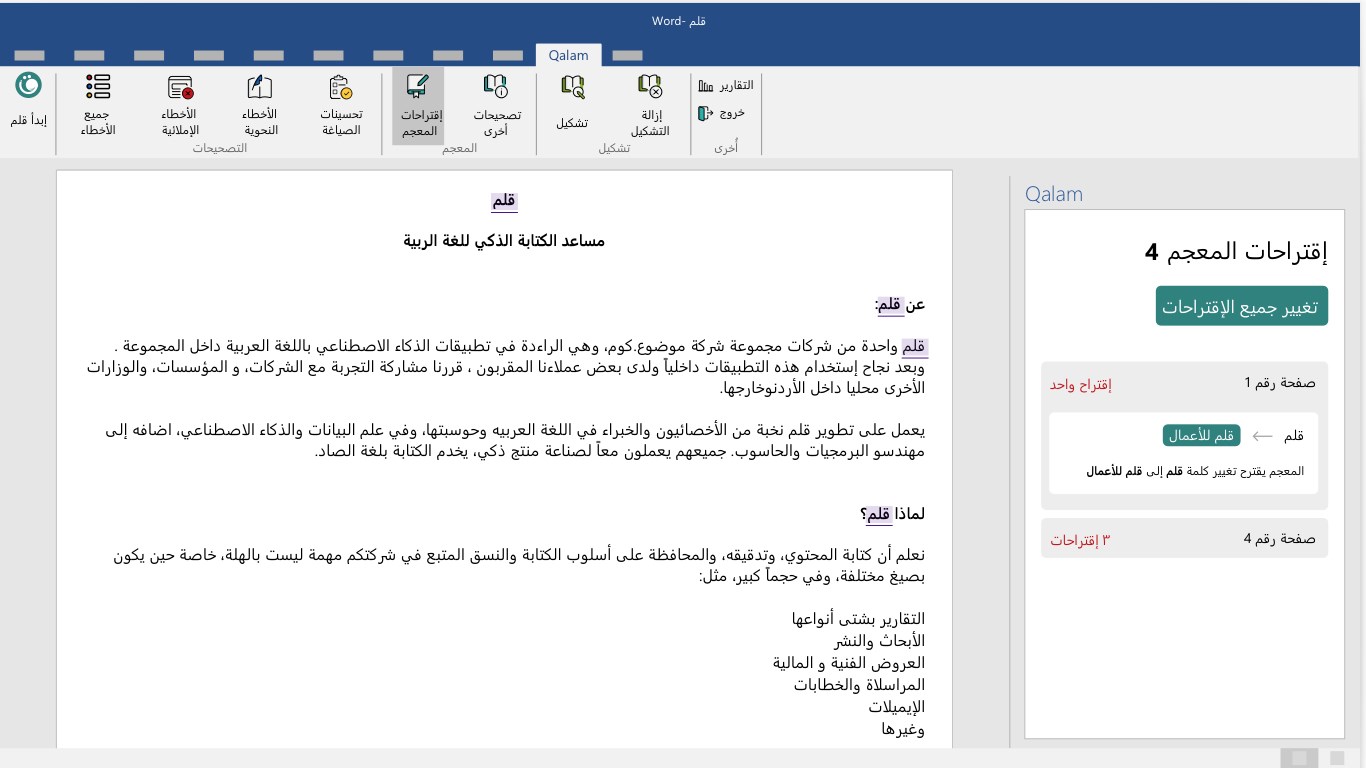Open جميع الأخطاء all errors tool
Screen dimensions: 1366x768
98,105
